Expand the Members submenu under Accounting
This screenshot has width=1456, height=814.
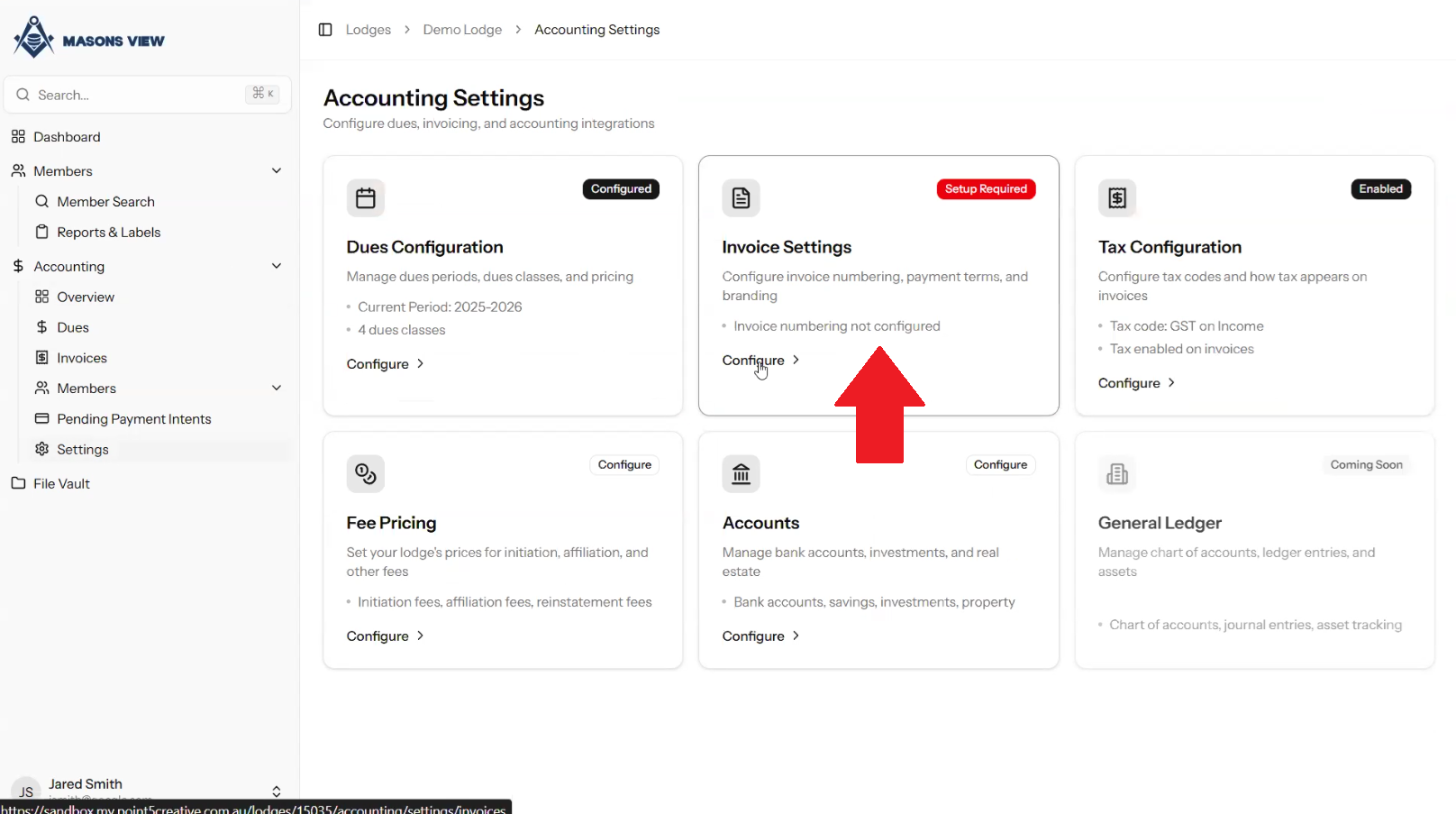click(277, 389)
